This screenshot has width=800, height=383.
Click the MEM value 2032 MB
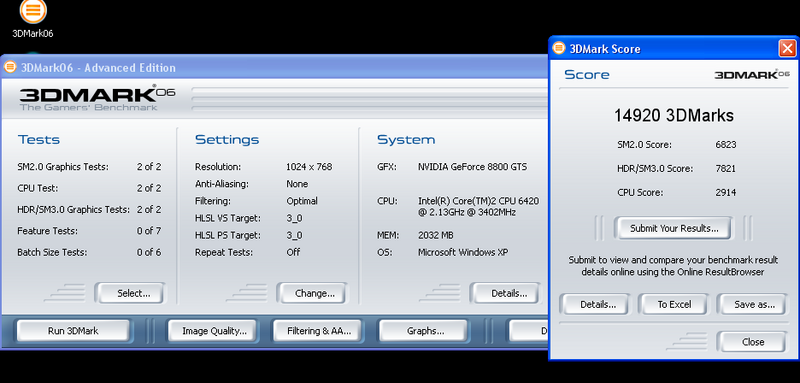pos(436,235)
